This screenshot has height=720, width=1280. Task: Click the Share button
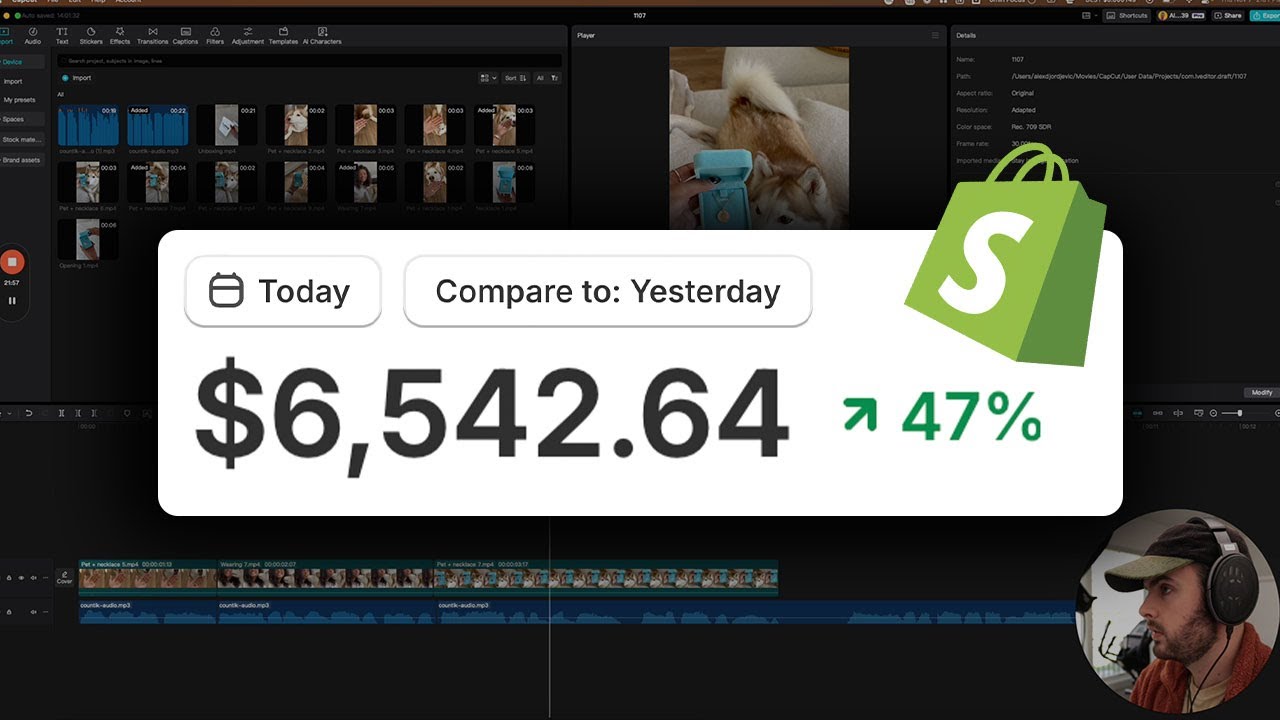1228,16
